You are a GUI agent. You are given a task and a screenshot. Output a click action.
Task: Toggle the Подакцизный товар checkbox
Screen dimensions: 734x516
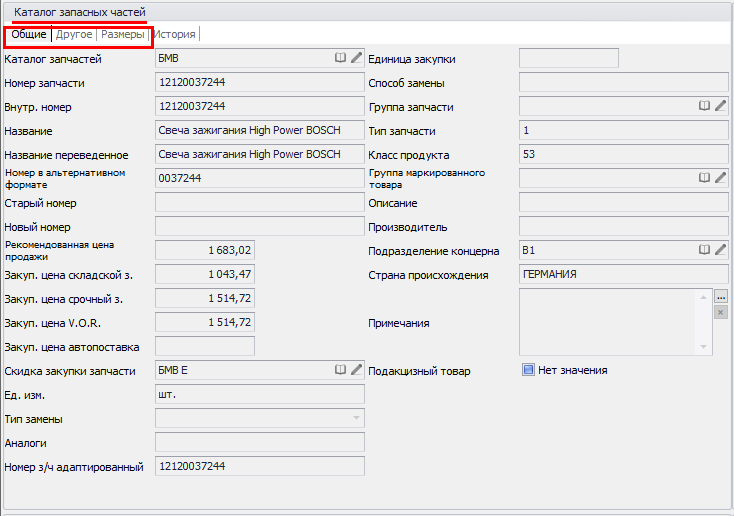[x=528, y=370]
